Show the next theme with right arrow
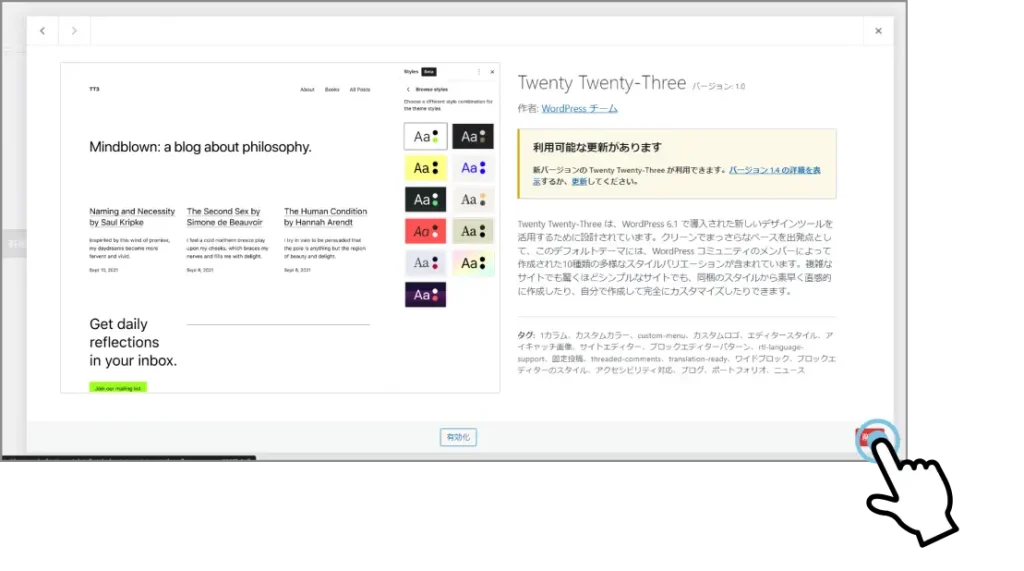This screenshot has height=571, width=1024. [74, 31]
